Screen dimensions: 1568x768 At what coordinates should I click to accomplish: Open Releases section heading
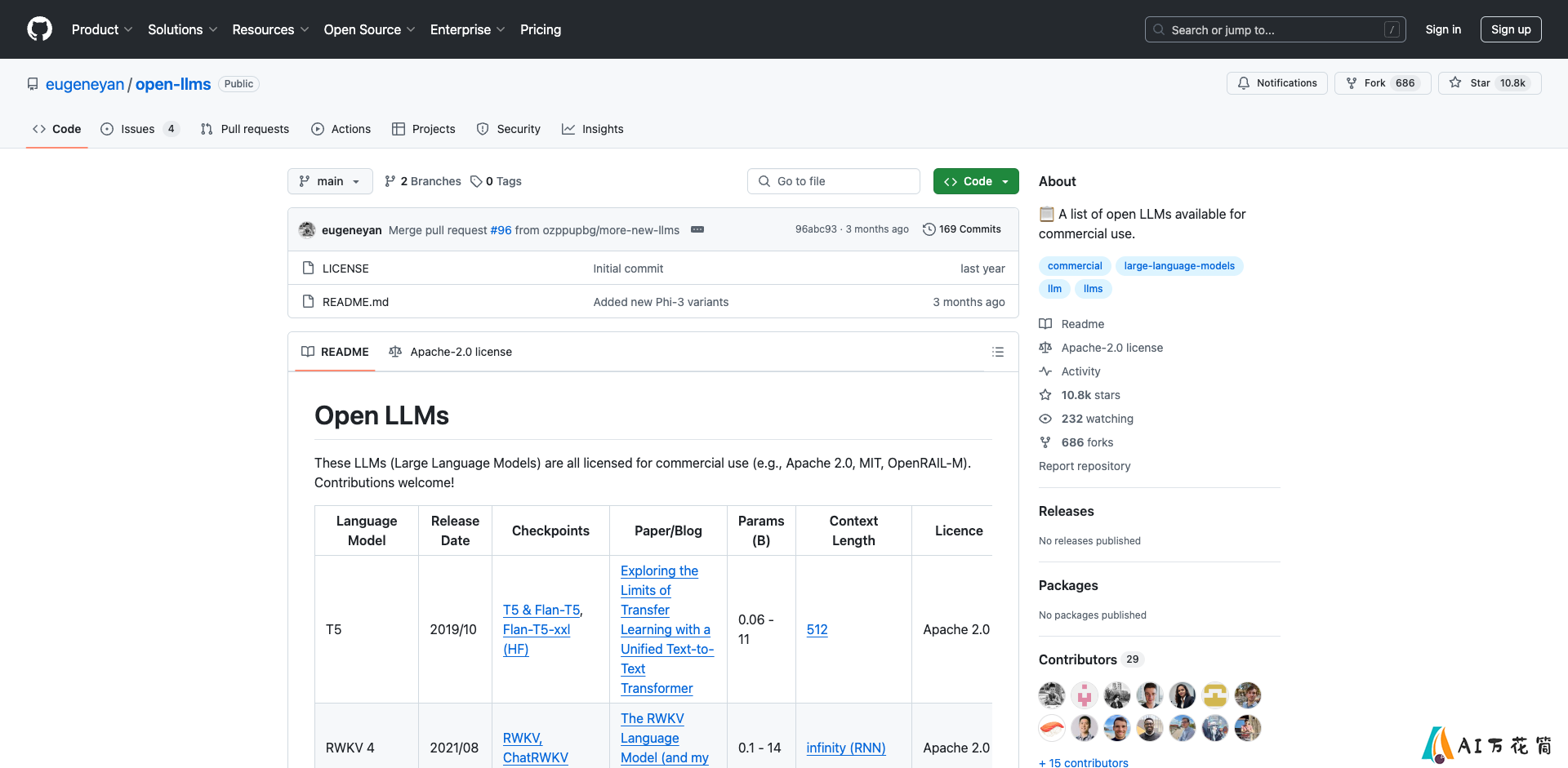(1066, 511)
